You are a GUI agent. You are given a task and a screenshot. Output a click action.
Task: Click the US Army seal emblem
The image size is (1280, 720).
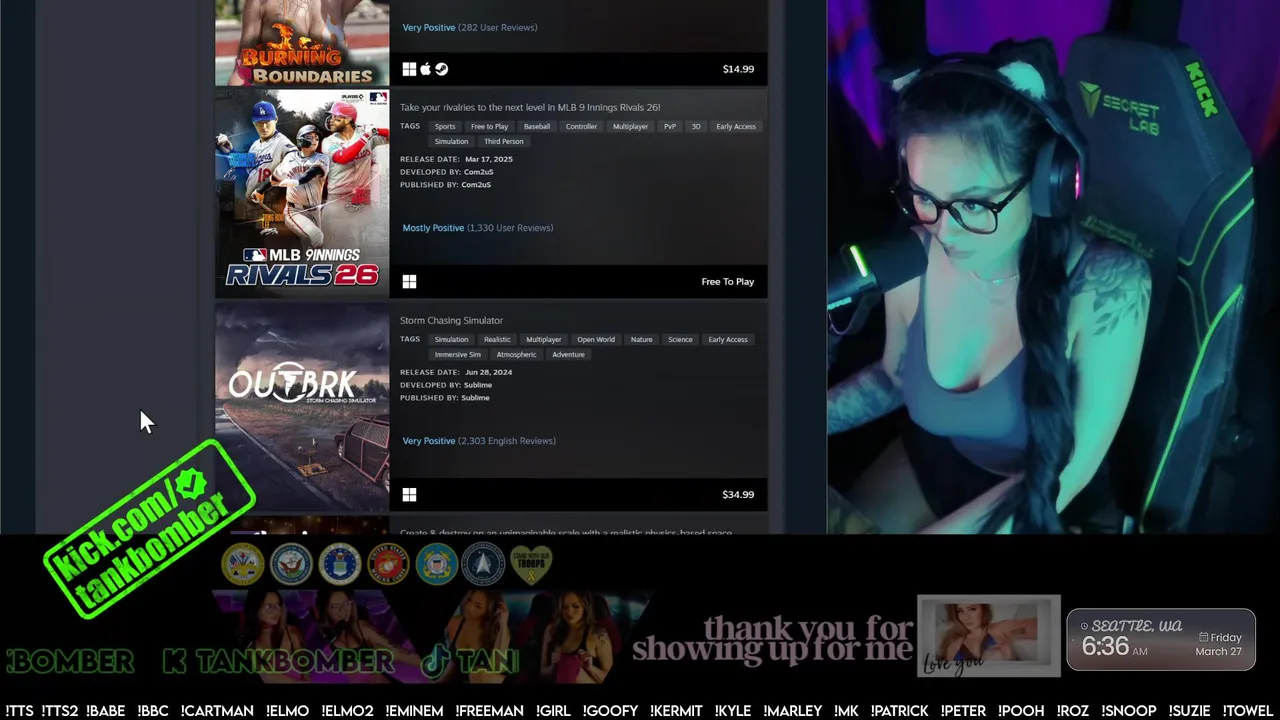[242, 564]
